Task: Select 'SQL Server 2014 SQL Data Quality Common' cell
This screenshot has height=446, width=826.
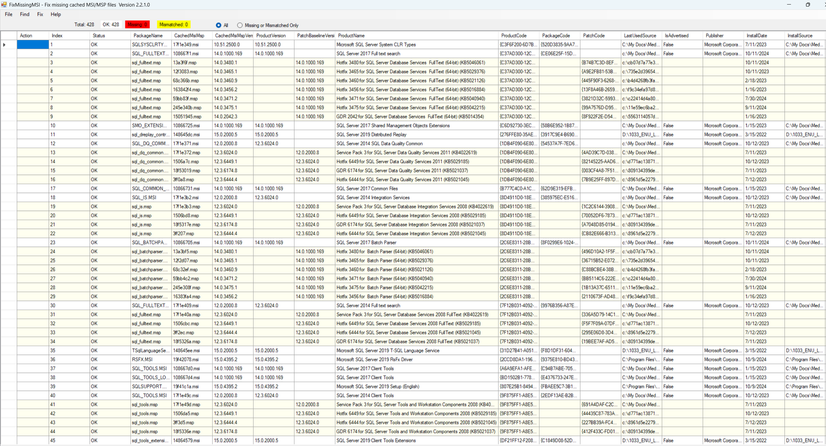Action: (x=417, y=144)
